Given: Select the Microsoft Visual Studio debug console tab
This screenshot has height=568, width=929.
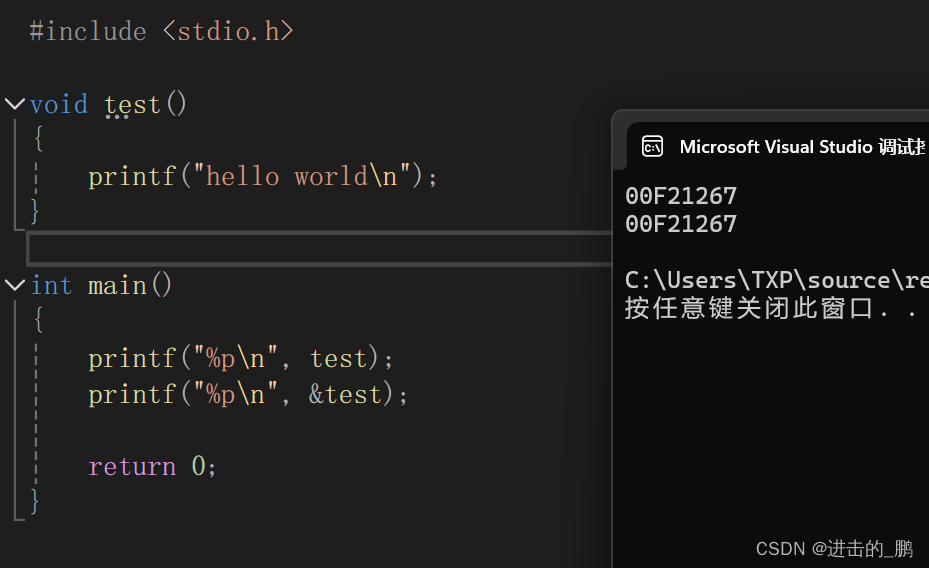Looking at the screenshot, I should pos(778,146).
